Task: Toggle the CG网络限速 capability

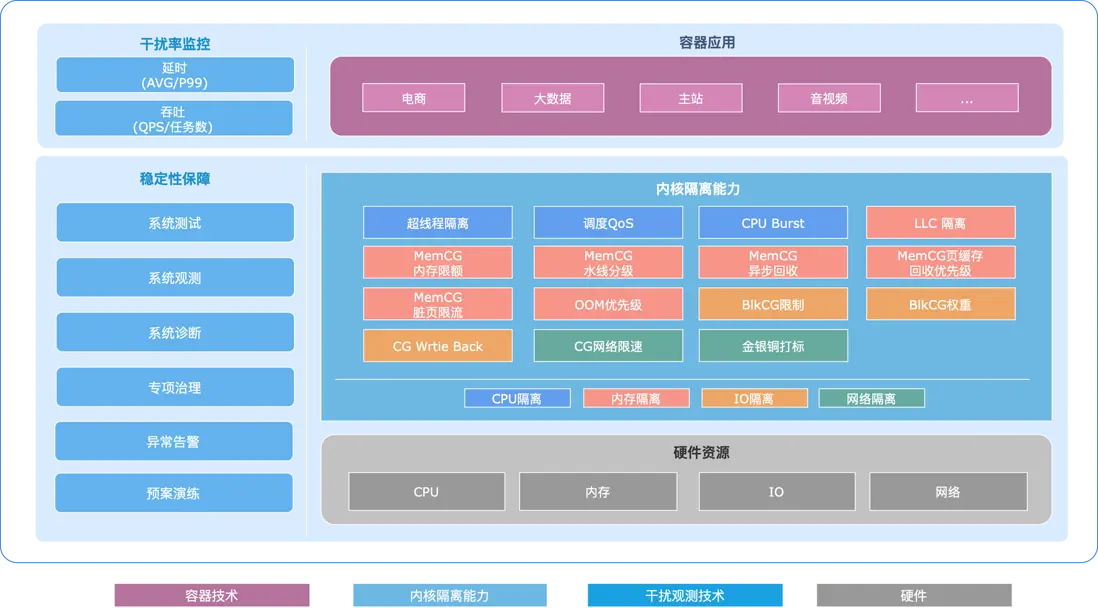Action: click(x=608, y=345)
